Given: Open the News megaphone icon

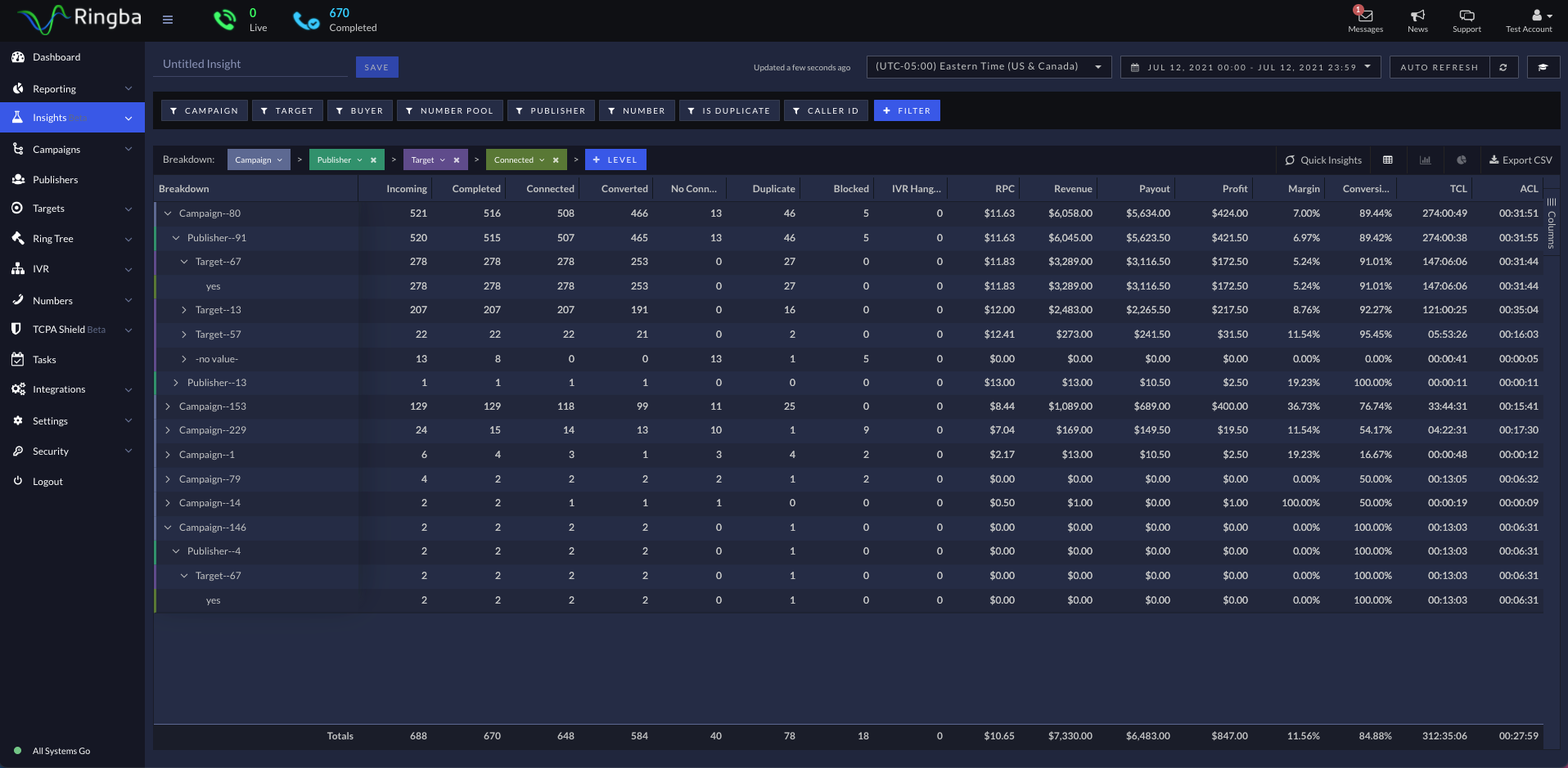Looking at the screenshot, I should 1417,16.
